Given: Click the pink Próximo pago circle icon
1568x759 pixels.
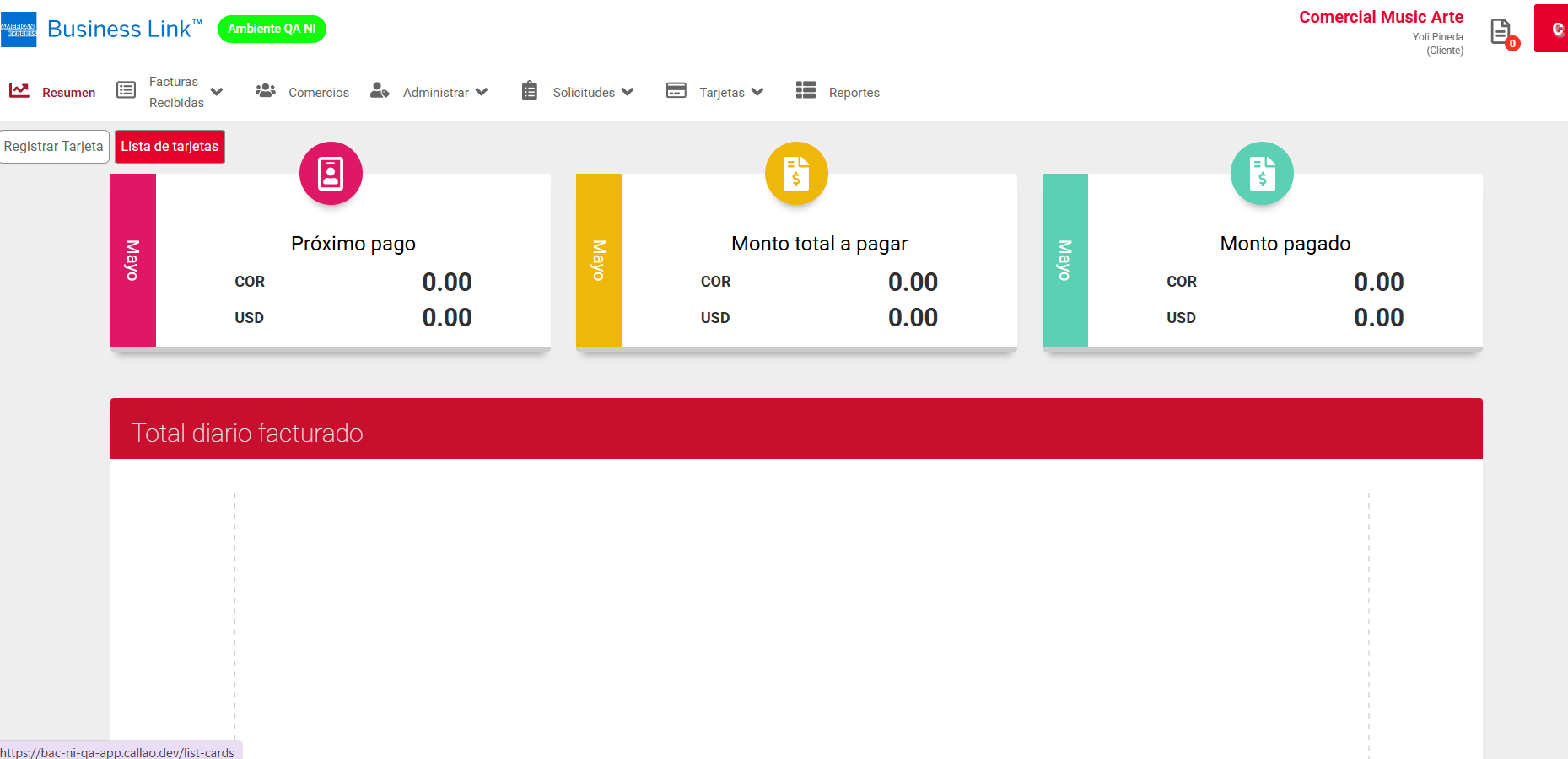Looking at the screenshot, I should click(331, 174).
